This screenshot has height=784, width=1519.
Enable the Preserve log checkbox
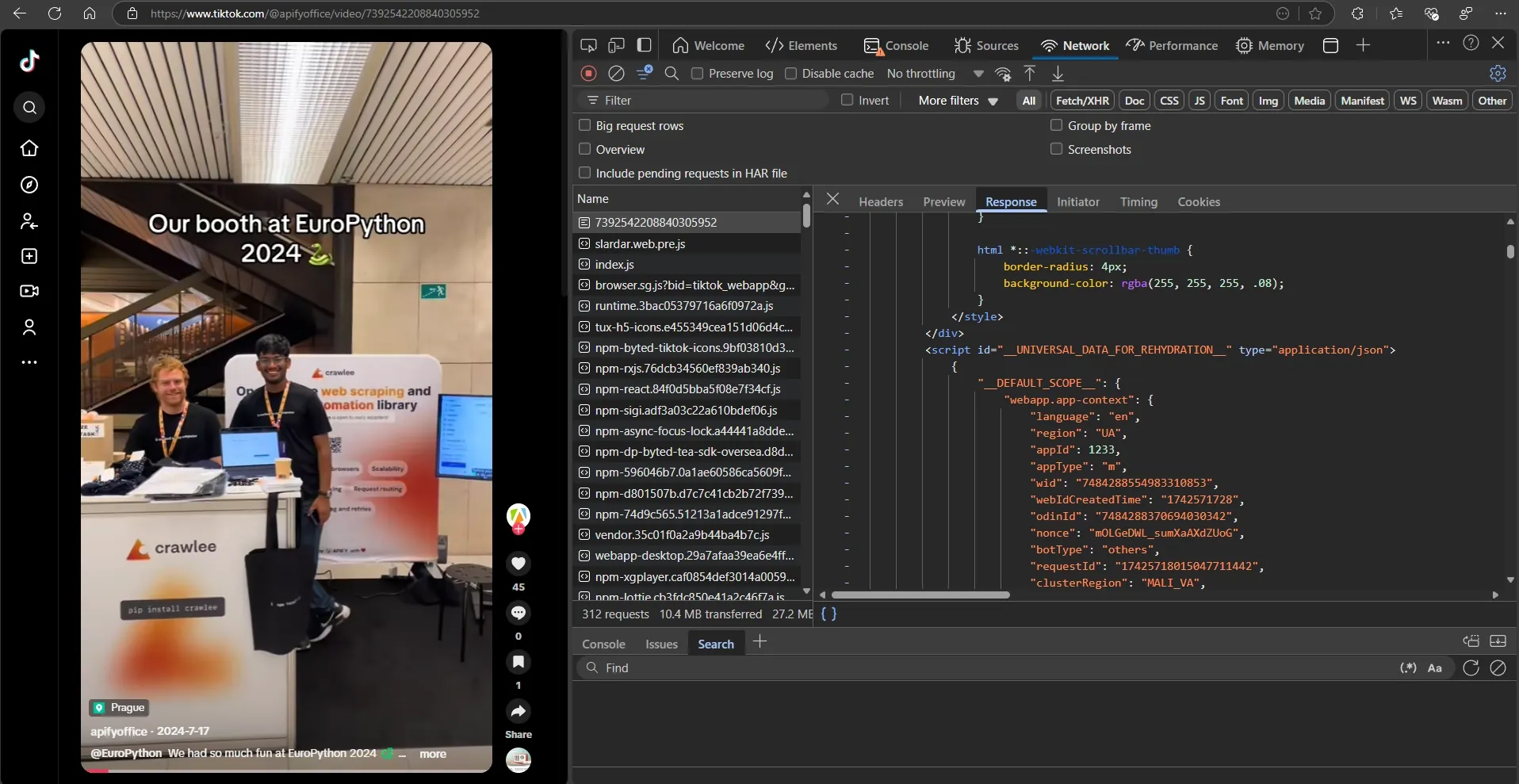pyautogui.click(x=698, y=74)
